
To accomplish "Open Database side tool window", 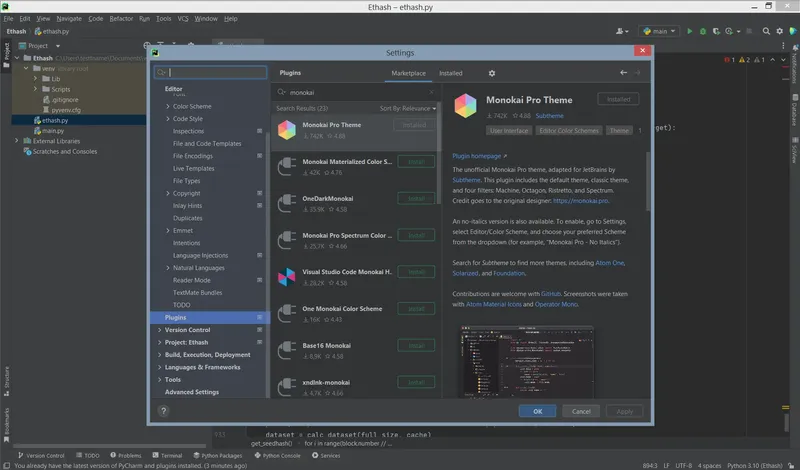I will [x=795, y=110].
